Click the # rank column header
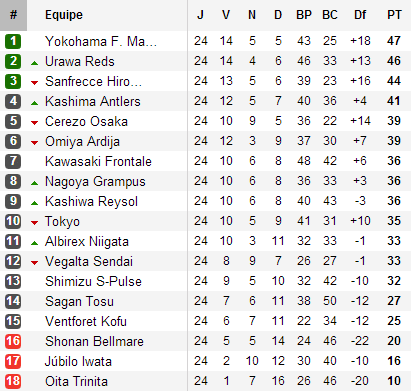 13,15
